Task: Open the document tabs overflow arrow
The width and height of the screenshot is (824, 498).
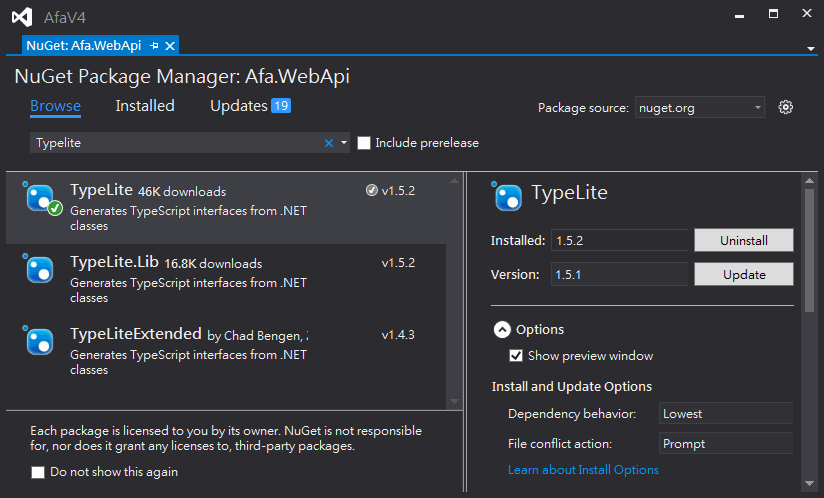Action: click(811, 48)
